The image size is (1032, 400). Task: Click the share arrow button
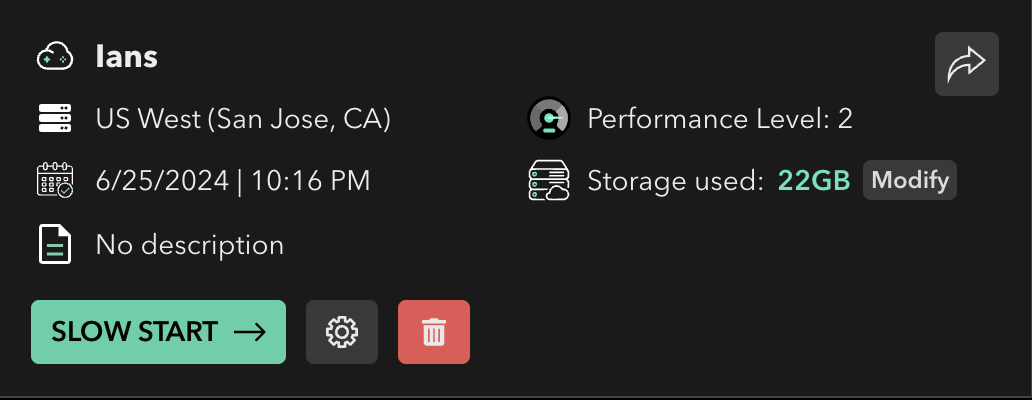tap(967, 64)
